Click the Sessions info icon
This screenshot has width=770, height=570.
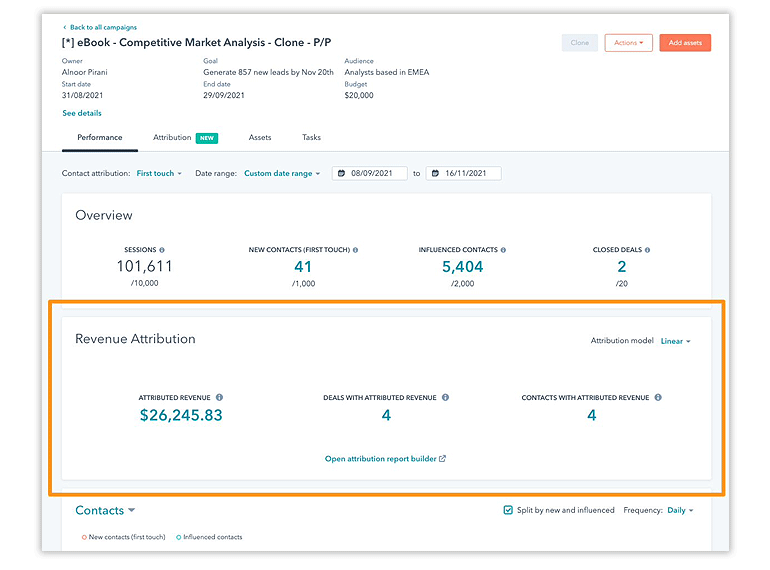click(162, 250)
